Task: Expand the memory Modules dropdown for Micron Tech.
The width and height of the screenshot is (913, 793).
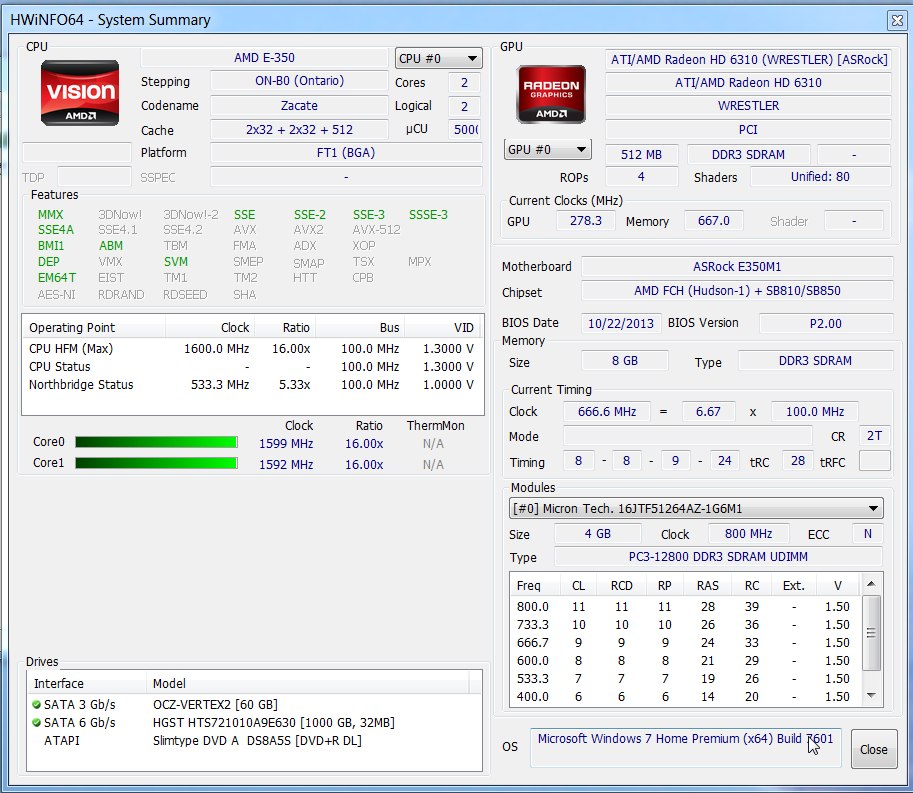Action: pos(696,508)
